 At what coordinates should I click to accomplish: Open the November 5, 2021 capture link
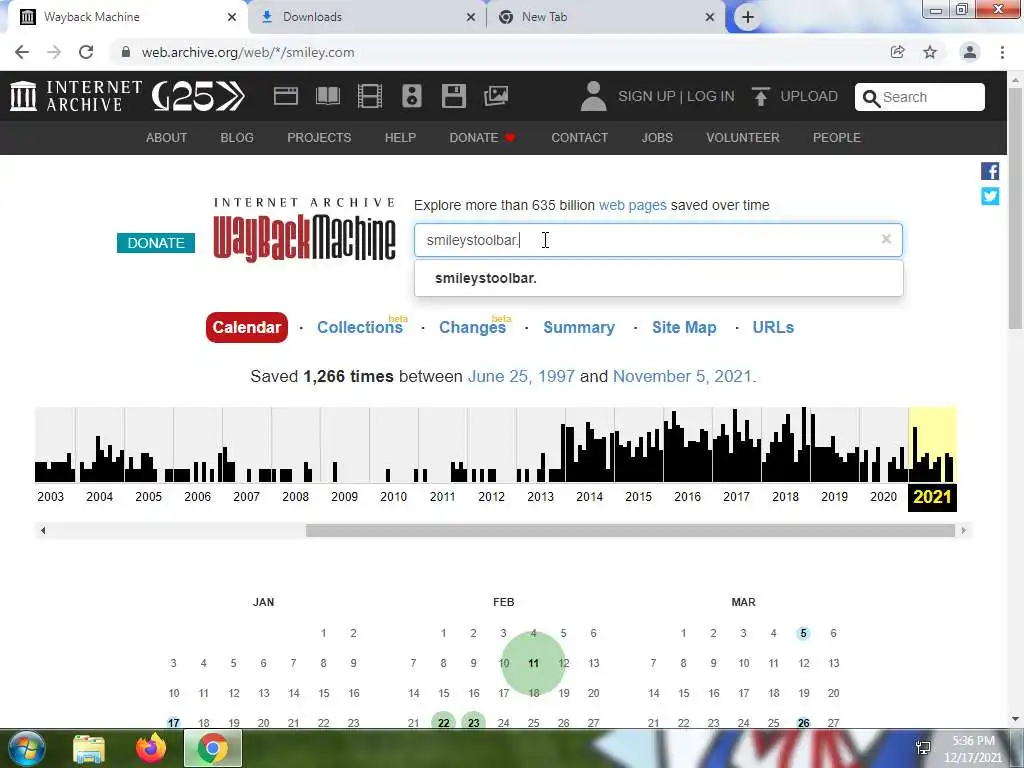click(x=682, y=376)
